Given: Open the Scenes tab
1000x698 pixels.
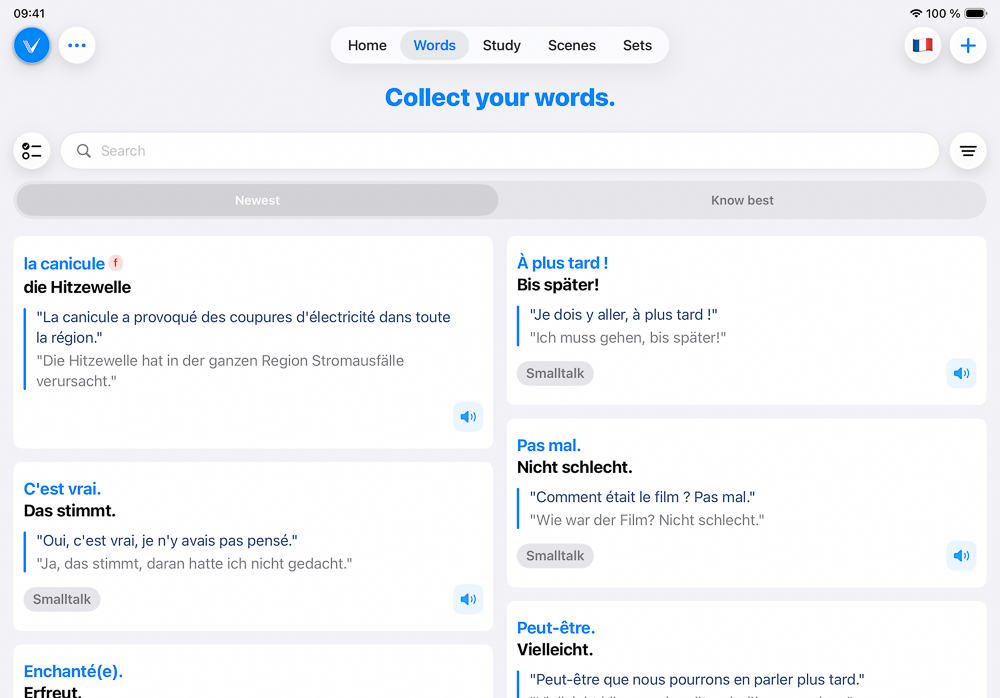Looking at the screenshot, I should click(x=571, y=45).
